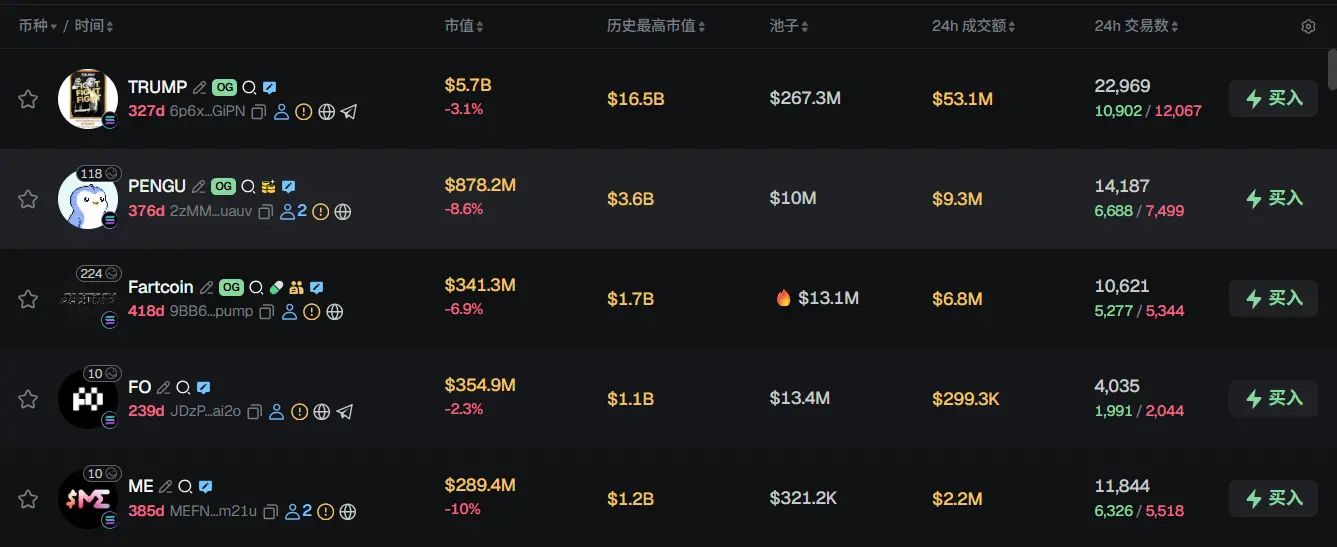Open table settings gear icon
Viewport: 1337px width, 547px height.
tap(1308, 27)
